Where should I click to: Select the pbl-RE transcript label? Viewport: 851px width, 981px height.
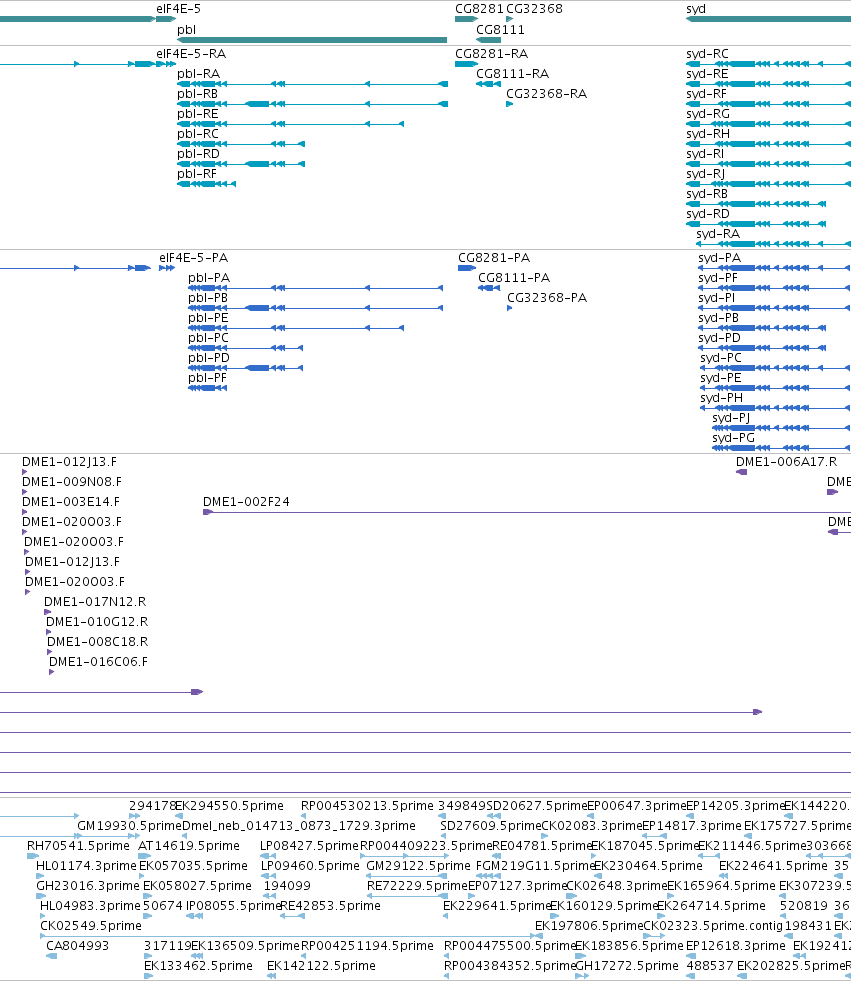click(198, 114)
